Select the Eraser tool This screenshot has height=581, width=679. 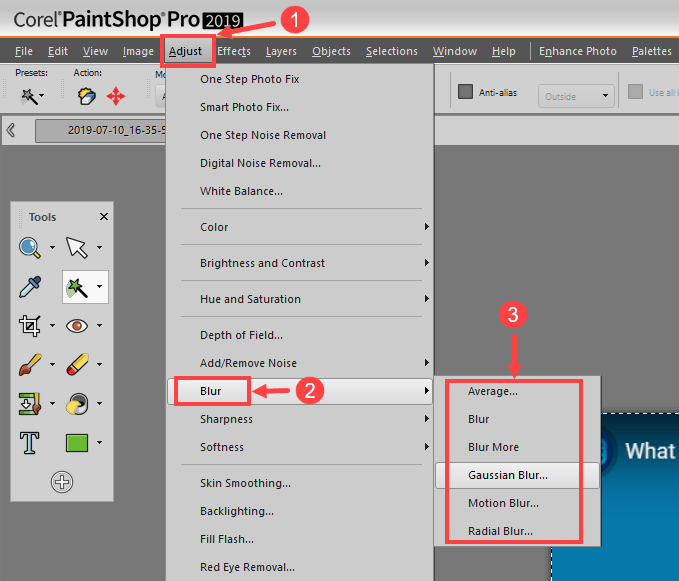(x=77, y=365)
